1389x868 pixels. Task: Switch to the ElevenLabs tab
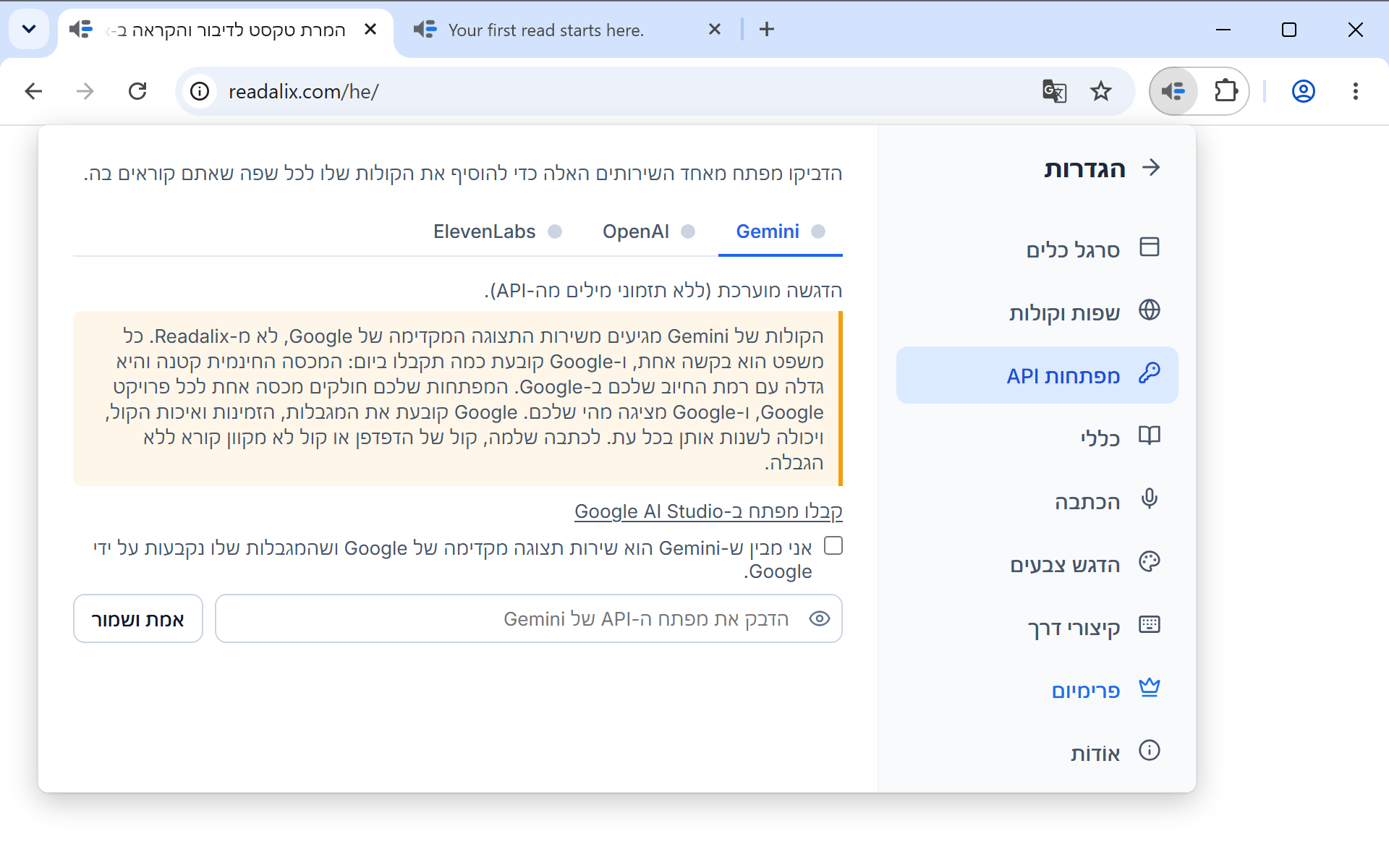[497, 231]
